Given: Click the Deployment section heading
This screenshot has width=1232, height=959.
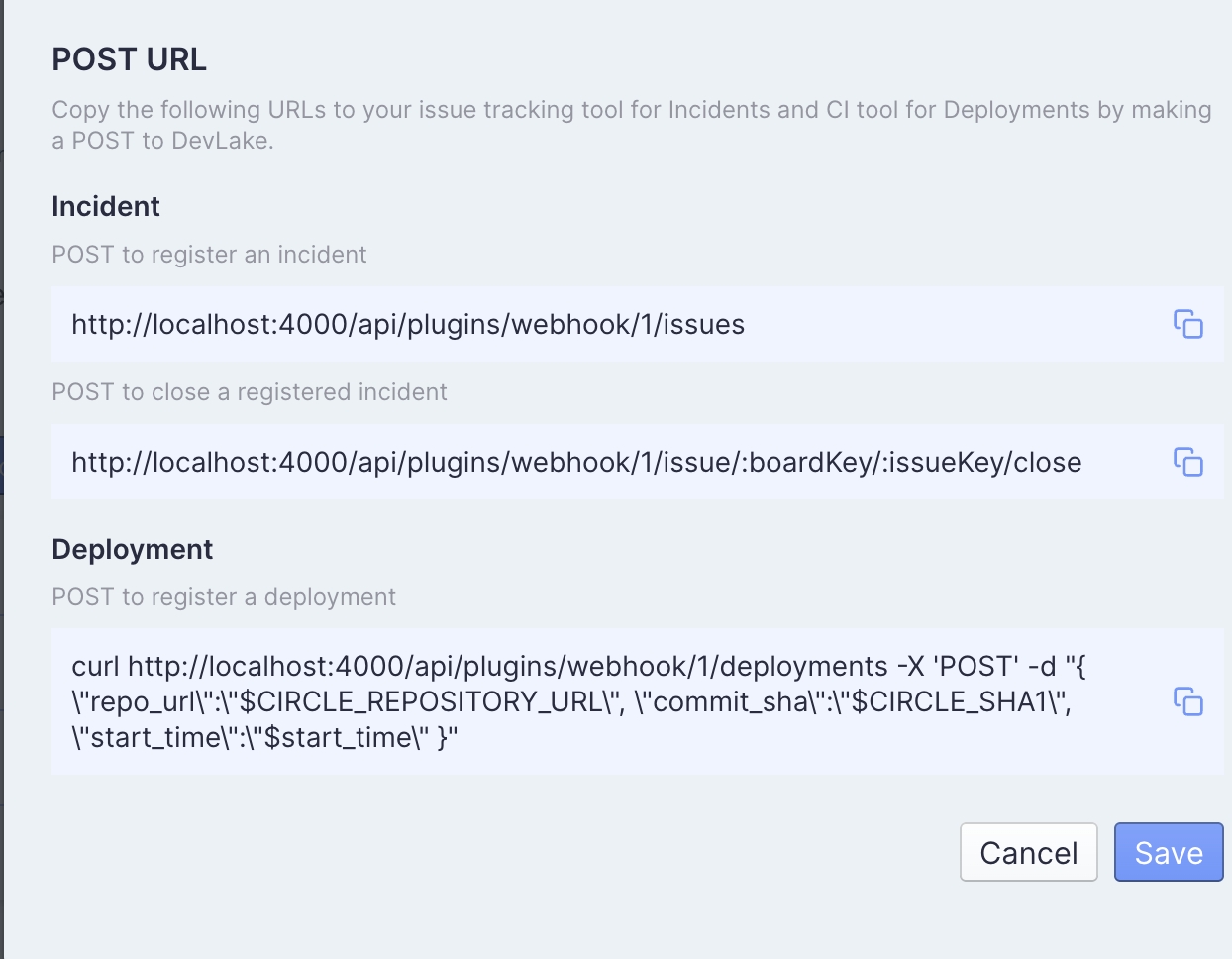Looking at the screenshot, I should click(132, 549).
